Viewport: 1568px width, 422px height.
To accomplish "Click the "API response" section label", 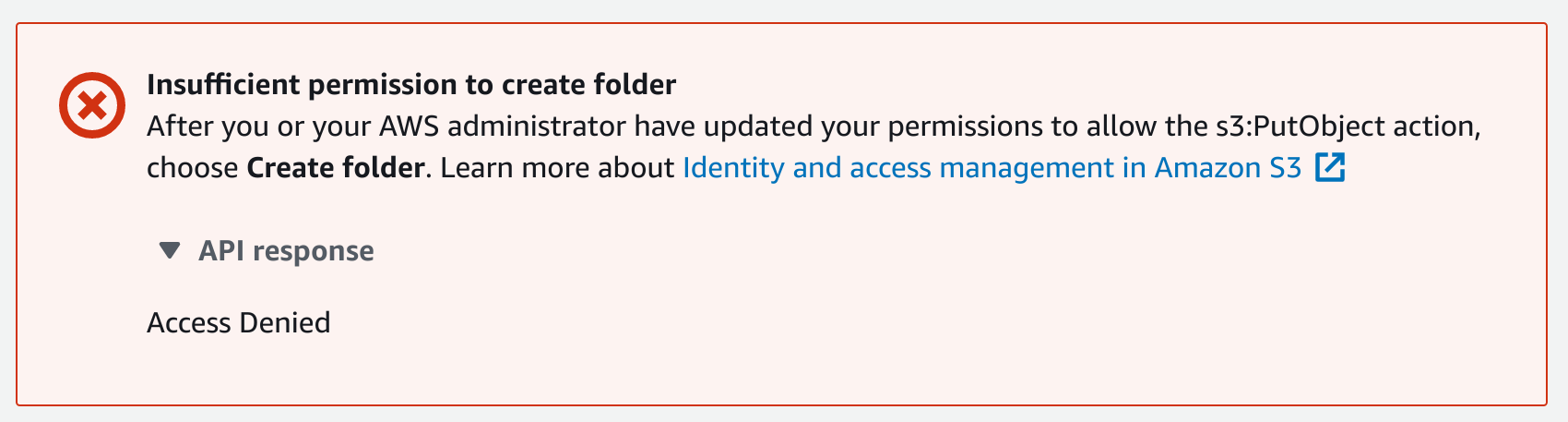I will pyautogui.click(x=286, y=251).
